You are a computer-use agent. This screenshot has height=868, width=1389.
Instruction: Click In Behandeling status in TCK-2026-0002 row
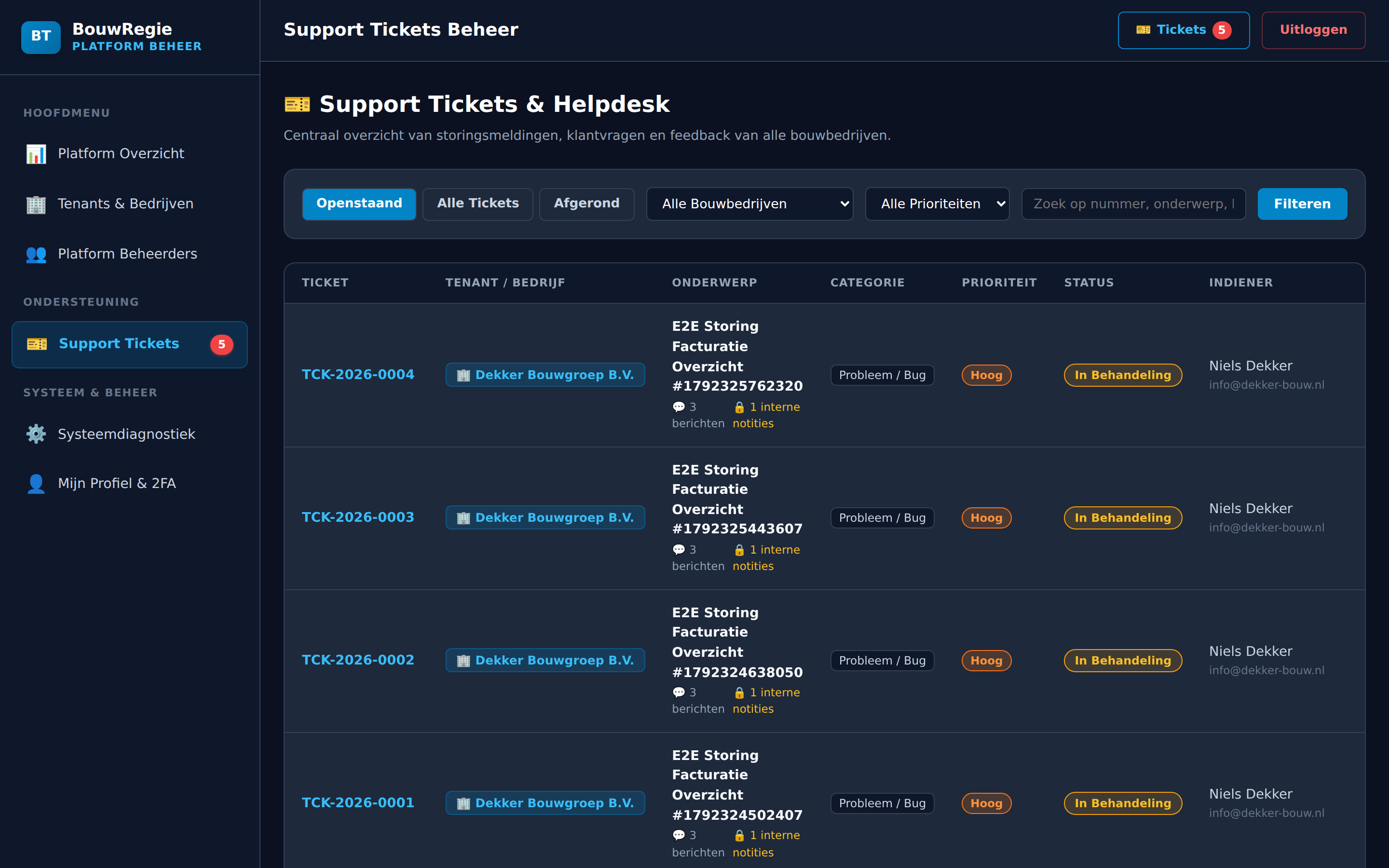1123,661
